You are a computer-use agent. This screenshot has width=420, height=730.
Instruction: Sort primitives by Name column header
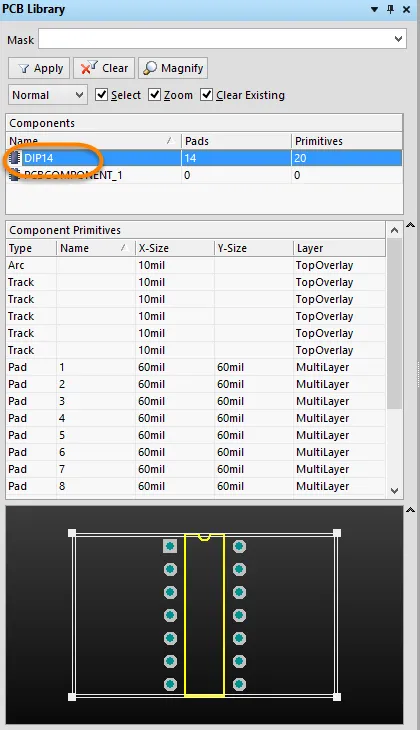pyautogui.click(x=95, y=248)
